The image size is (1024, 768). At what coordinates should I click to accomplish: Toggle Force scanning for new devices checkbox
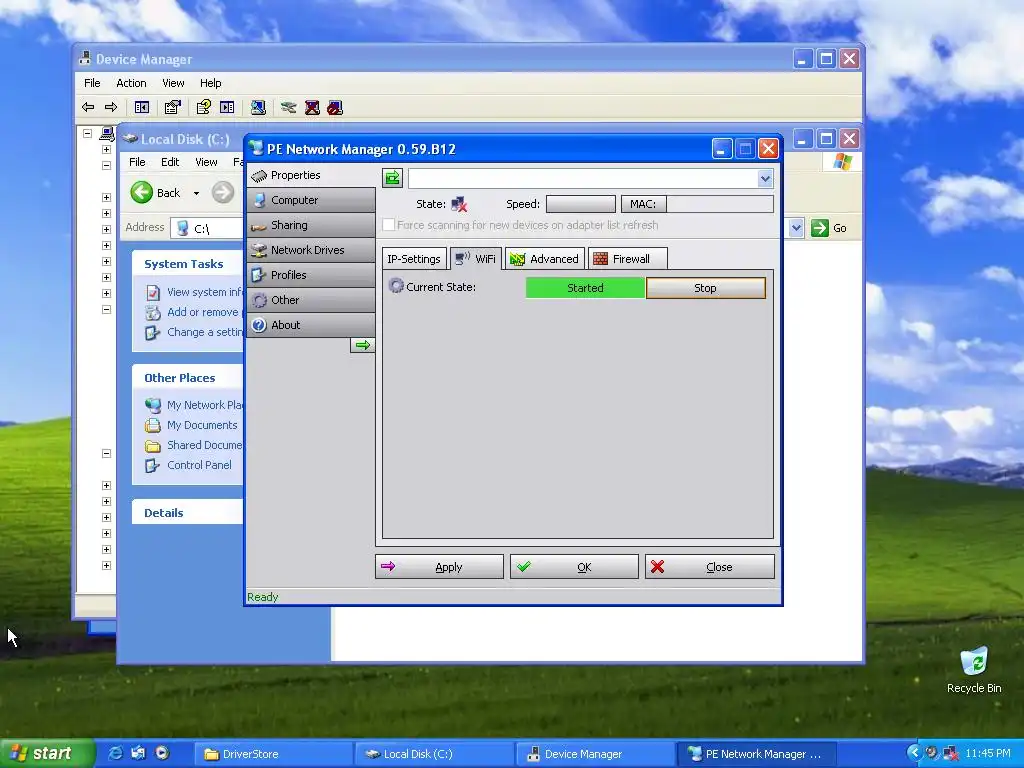(389, 225)
